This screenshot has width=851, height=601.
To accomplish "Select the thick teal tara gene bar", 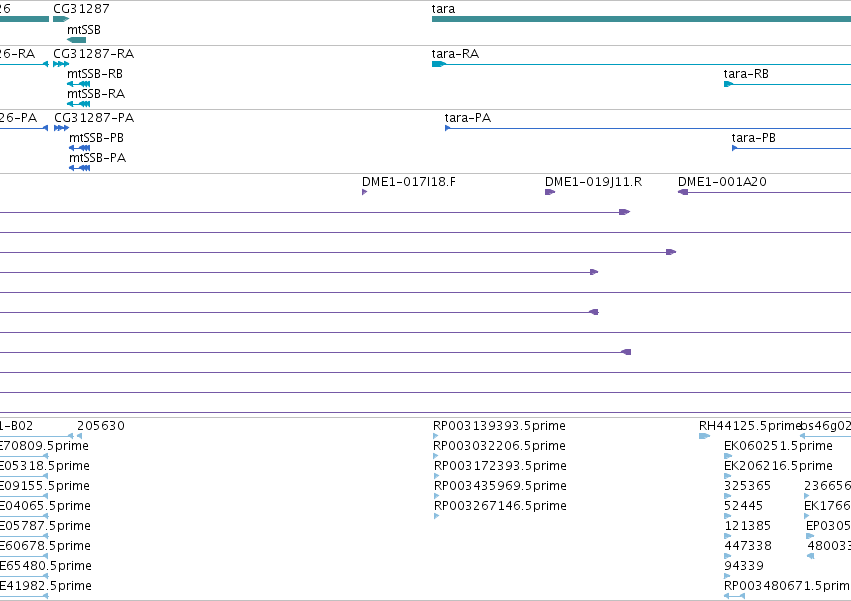I will point(642,19).
